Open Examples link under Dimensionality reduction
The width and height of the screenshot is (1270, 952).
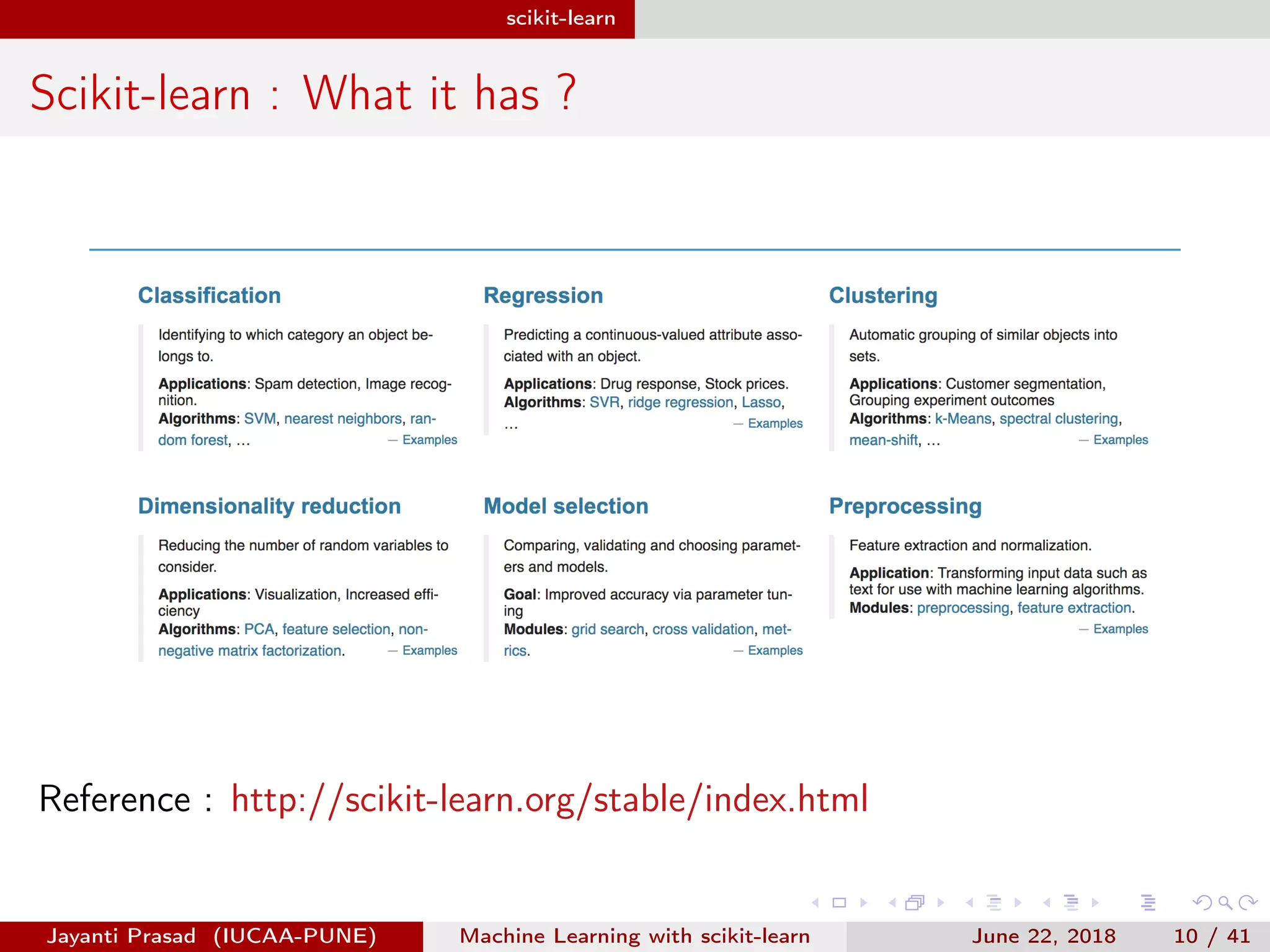[430, 651]
